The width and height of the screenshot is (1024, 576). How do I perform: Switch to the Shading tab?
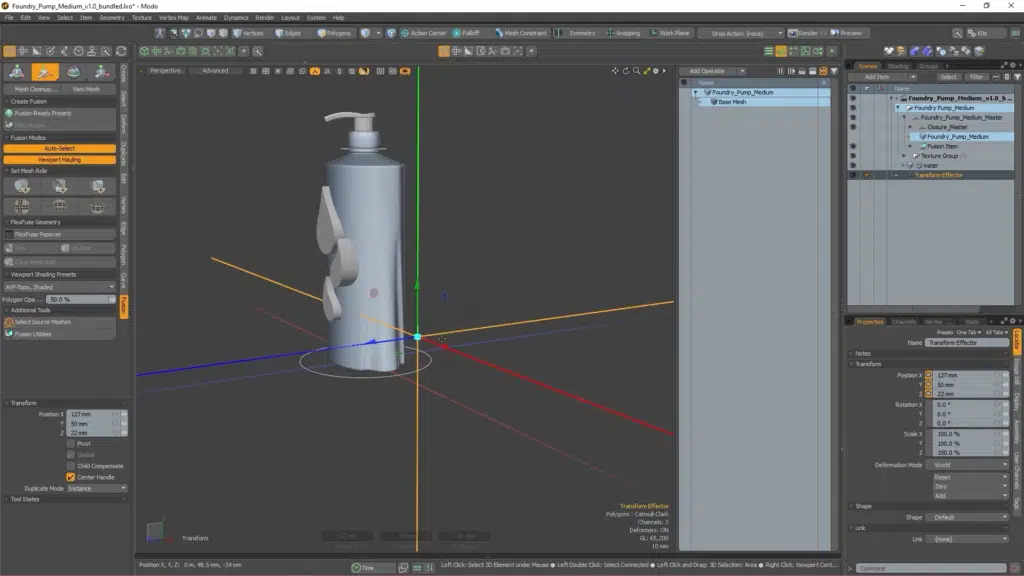898,65
